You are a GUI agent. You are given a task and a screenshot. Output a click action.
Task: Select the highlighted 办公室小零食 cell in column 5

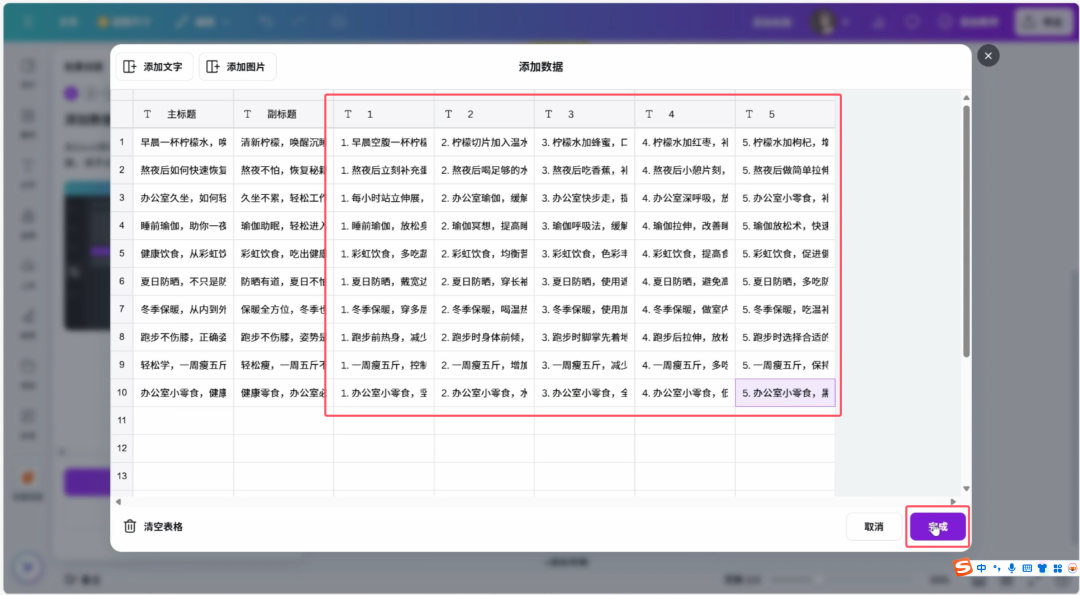coord(786,394)
